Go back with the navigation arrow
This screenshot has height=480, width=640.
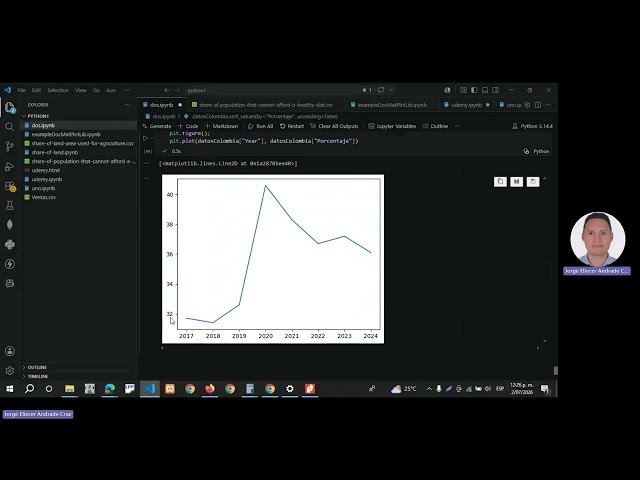[167, 90]
